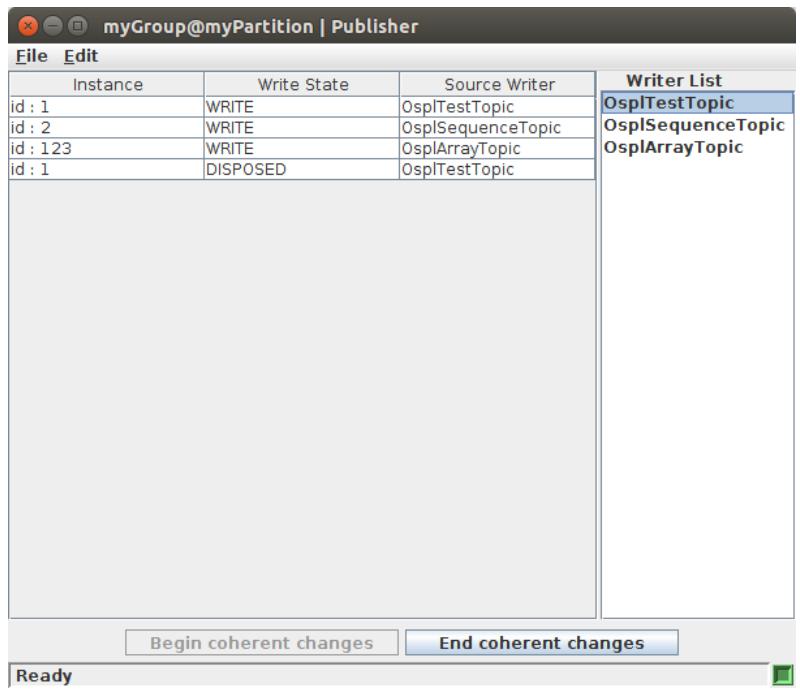
Task: Minimize the Publisher window
Action: (53, 26)
